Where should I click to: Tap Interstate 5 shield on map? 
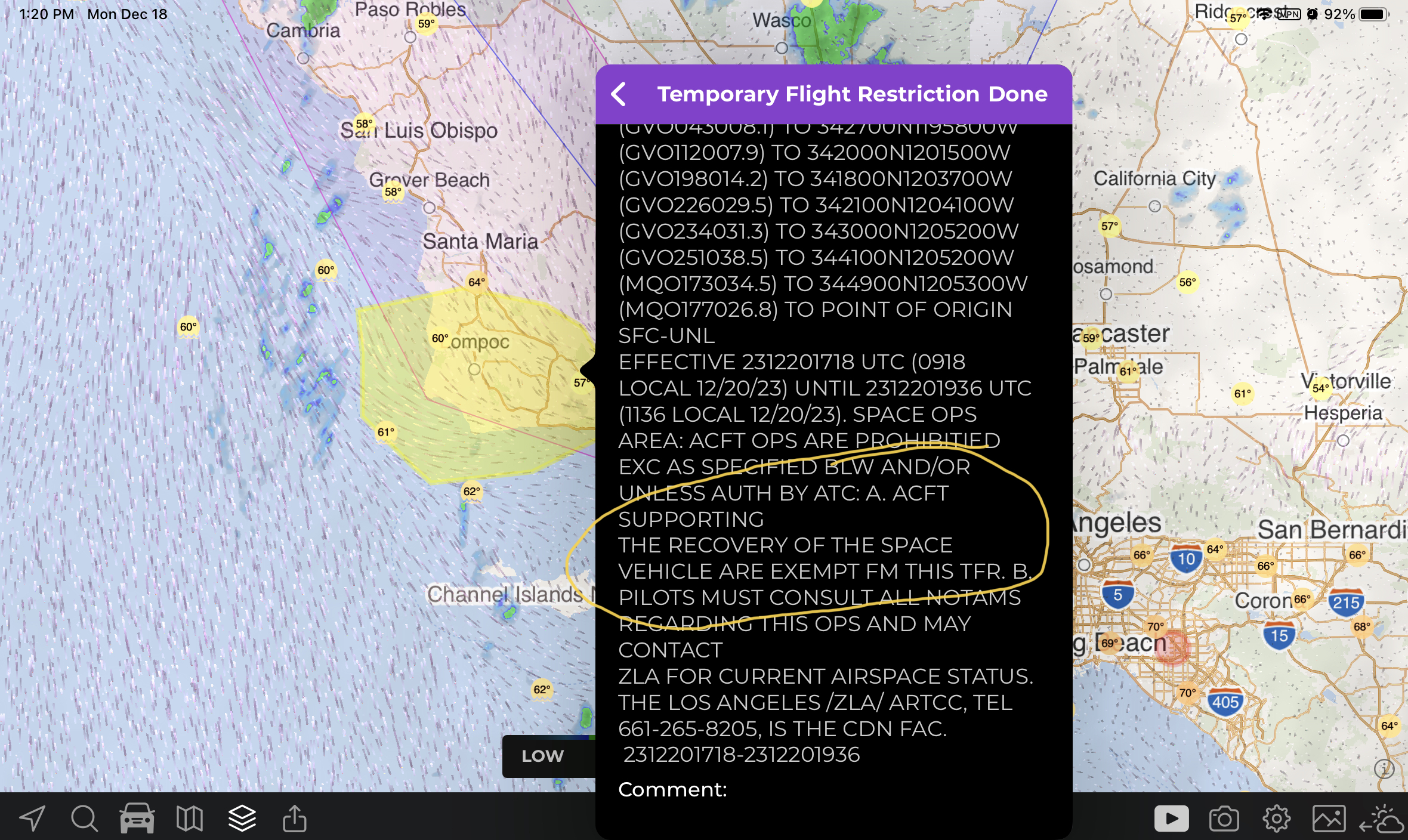1117,594
